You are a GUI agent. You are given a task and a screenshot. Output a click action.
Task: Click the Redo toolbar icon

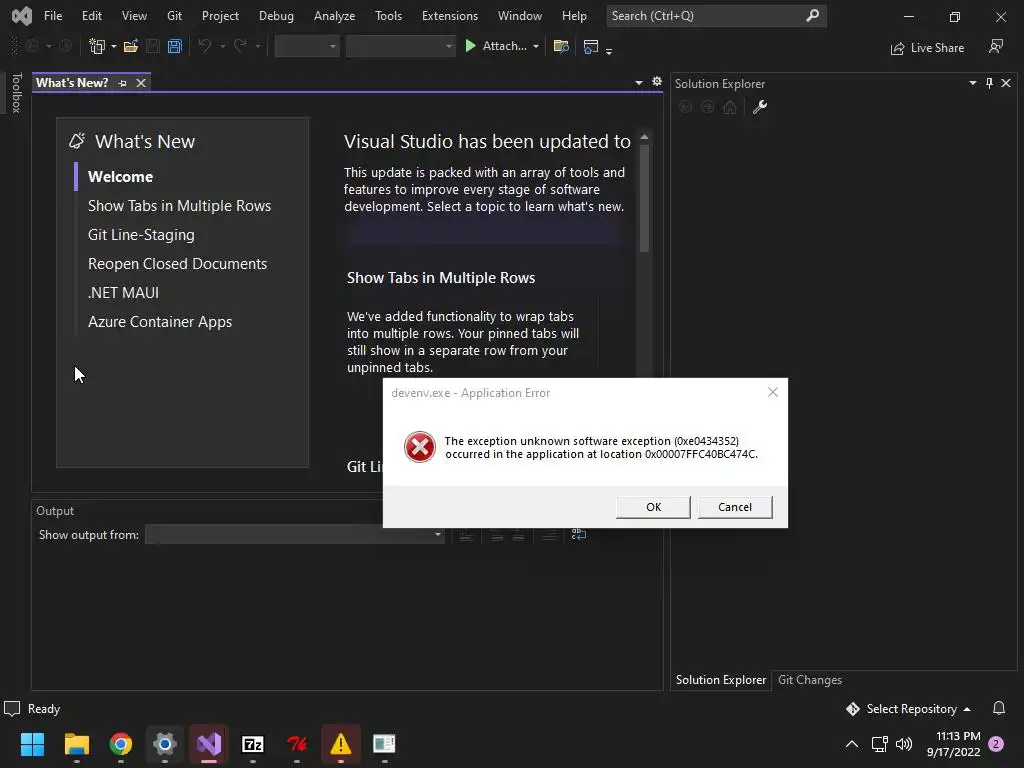point(240,46)
